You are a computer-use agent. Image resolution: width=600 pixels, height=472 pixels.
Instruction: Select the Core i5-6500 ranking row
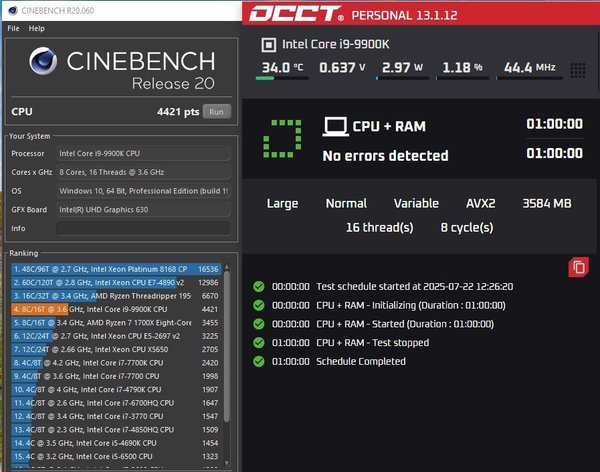coord(116,457)
